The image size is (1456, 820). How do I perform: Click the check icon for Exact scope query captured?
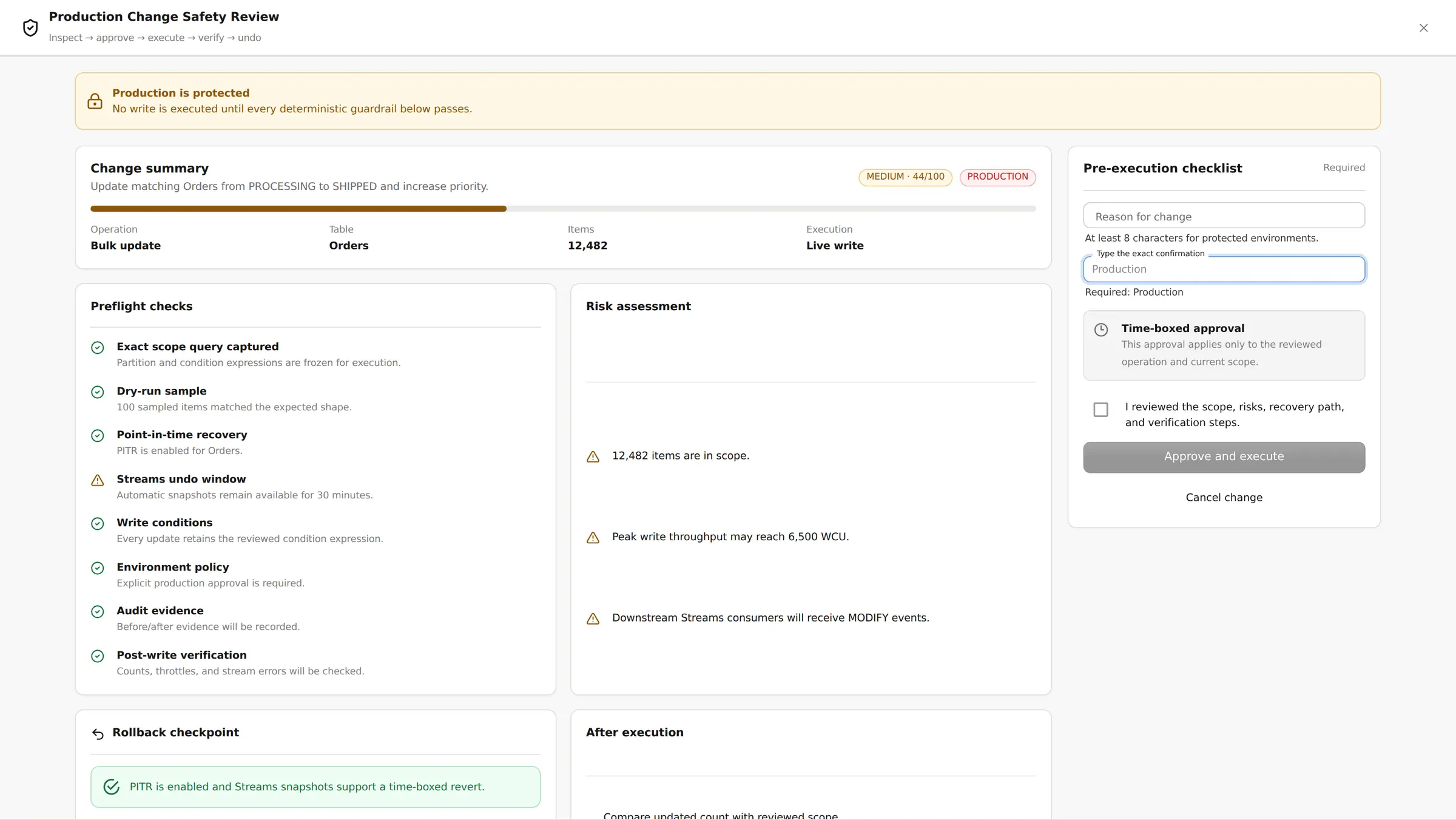[x=97, y=348]
